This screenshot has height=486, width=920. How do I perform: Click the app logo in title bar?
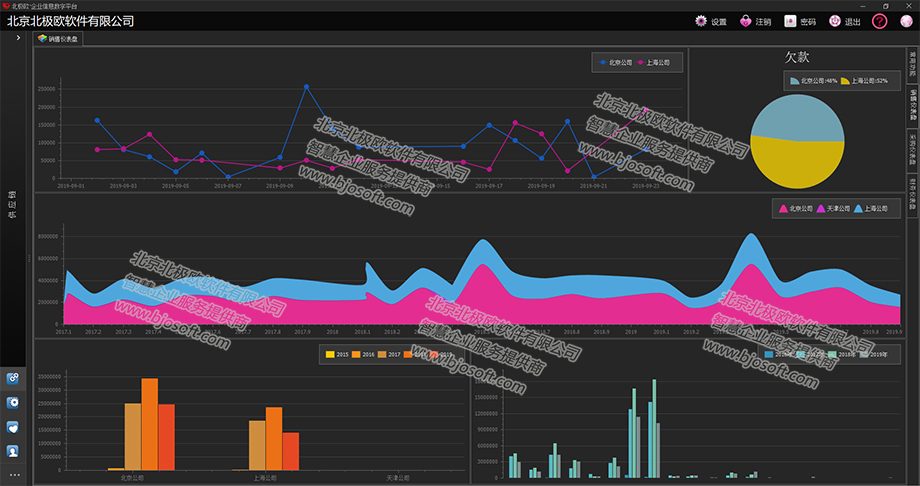coord(6,5)
